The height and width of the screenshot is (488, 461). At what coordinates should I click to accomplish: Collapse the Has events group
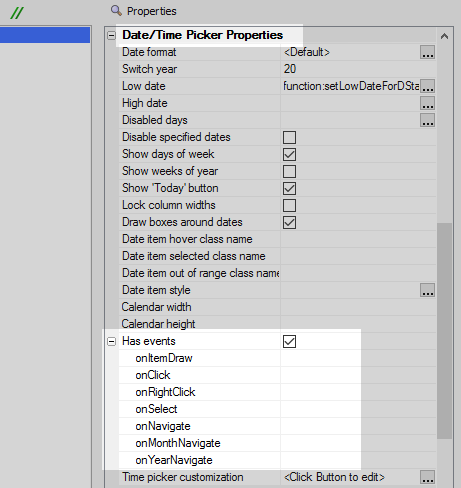pyautogui.click(x=112, y=341)
